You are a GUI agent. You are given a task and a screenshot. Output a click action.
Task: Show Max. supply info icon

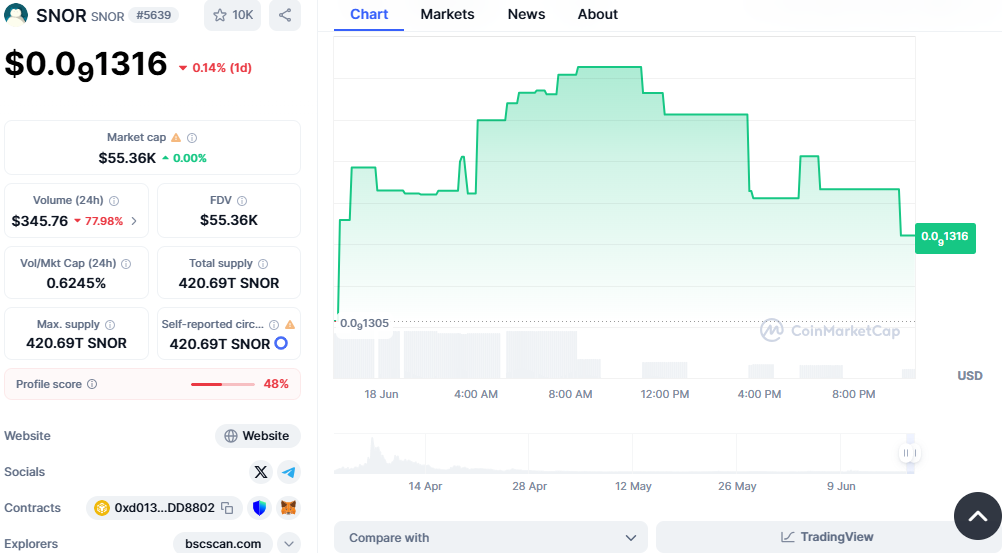tap(110, 325)
